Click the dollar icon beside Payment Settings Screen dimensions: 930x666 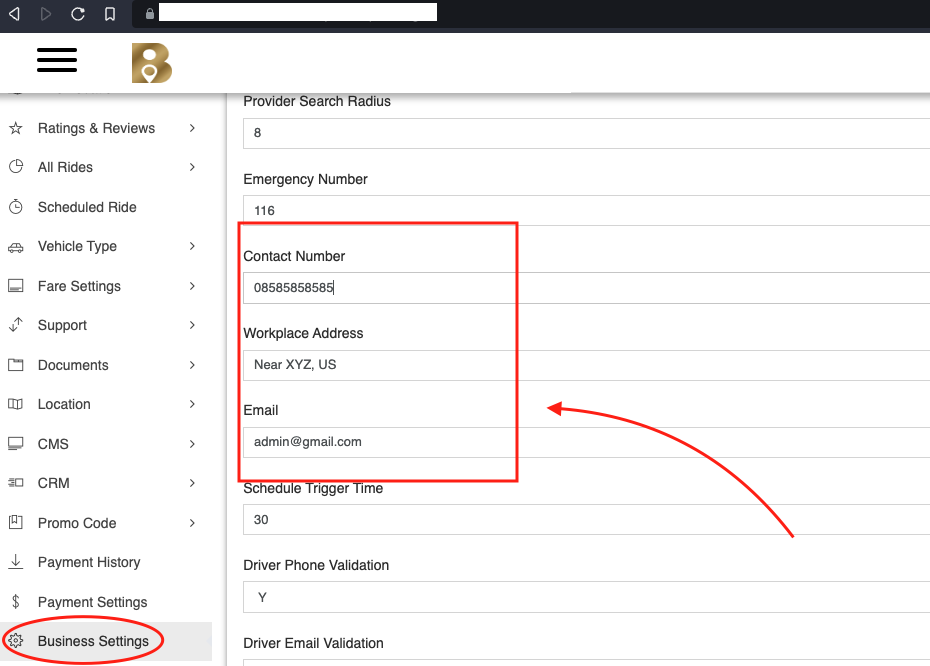[x=16, y=602]
